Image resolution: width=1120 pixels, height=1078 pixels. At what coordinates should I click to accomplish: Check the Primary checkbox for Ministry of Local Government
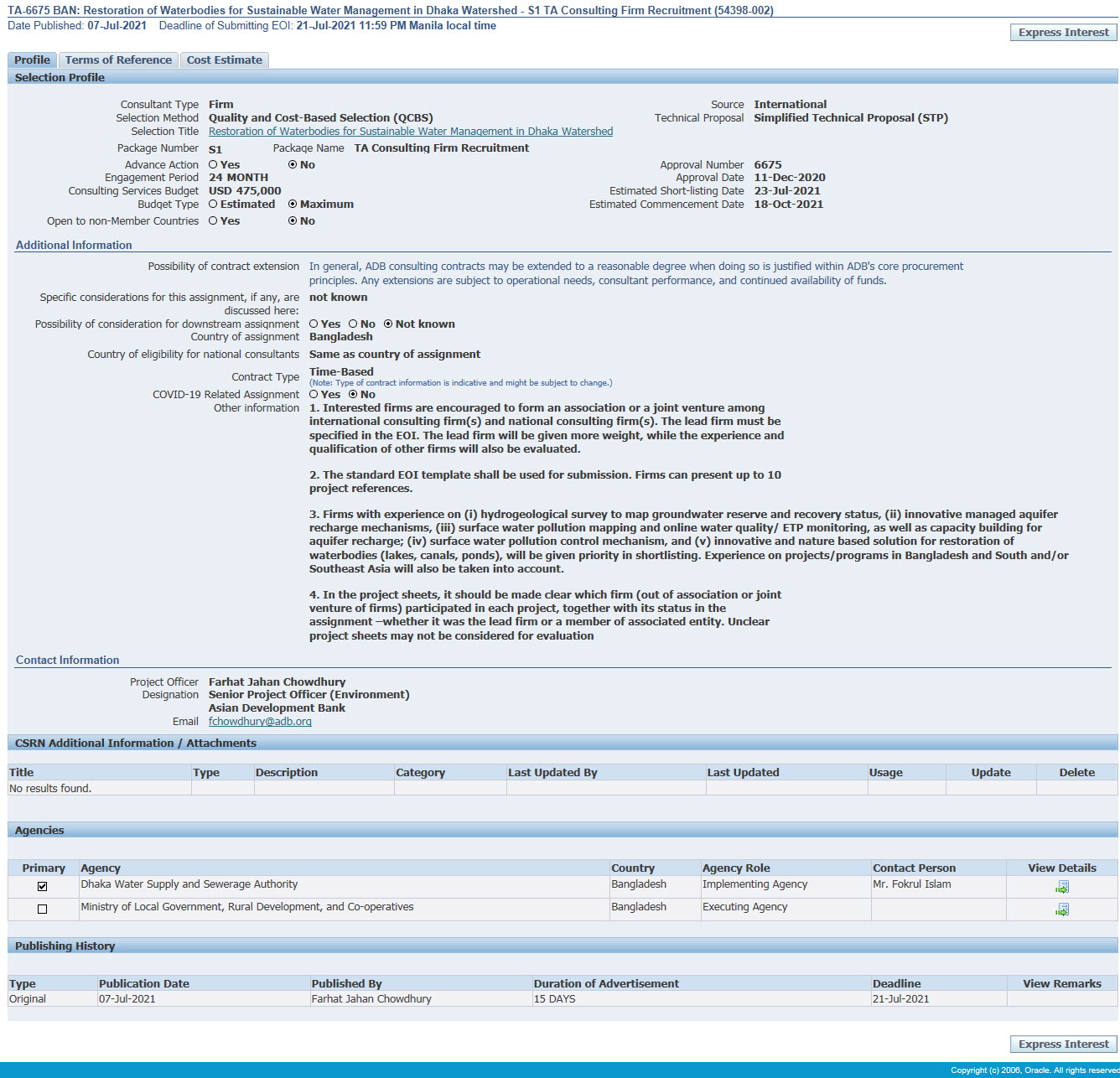coord(43,909)
